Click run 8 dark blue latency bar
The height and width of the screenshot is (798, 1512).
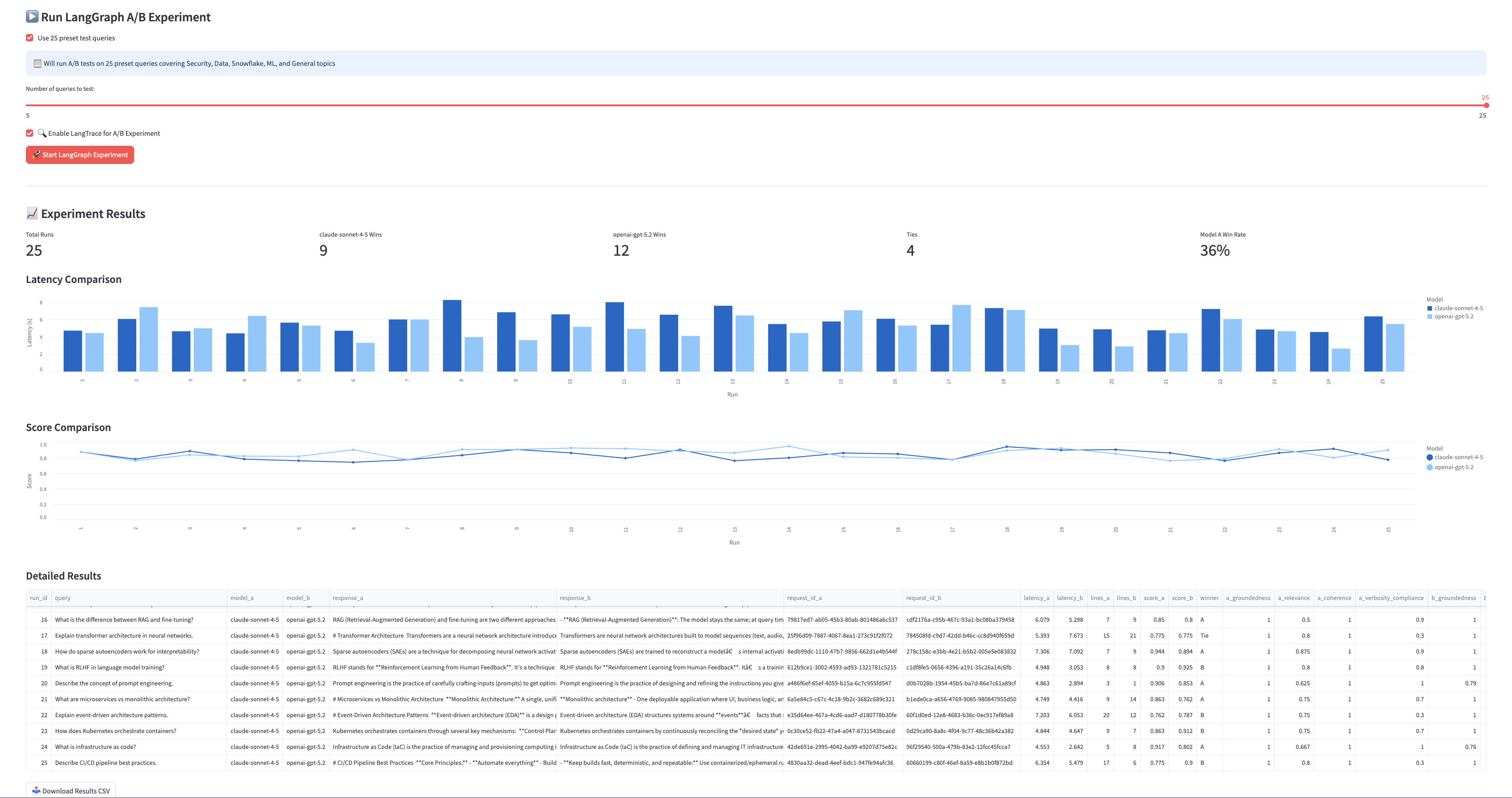pos(452,336)
